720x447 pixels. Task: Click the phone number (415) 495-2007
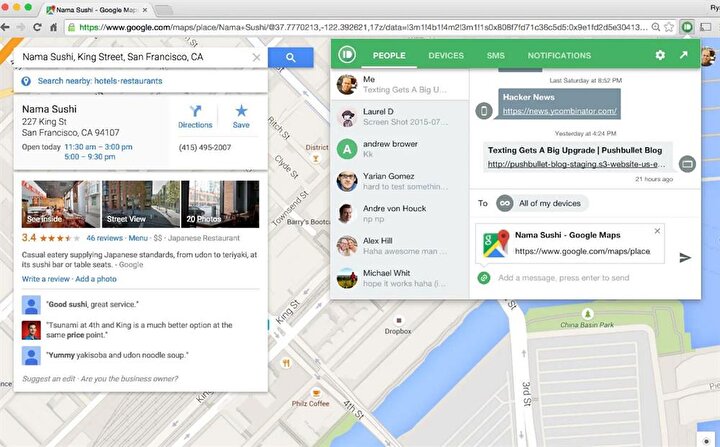[205, 147]
